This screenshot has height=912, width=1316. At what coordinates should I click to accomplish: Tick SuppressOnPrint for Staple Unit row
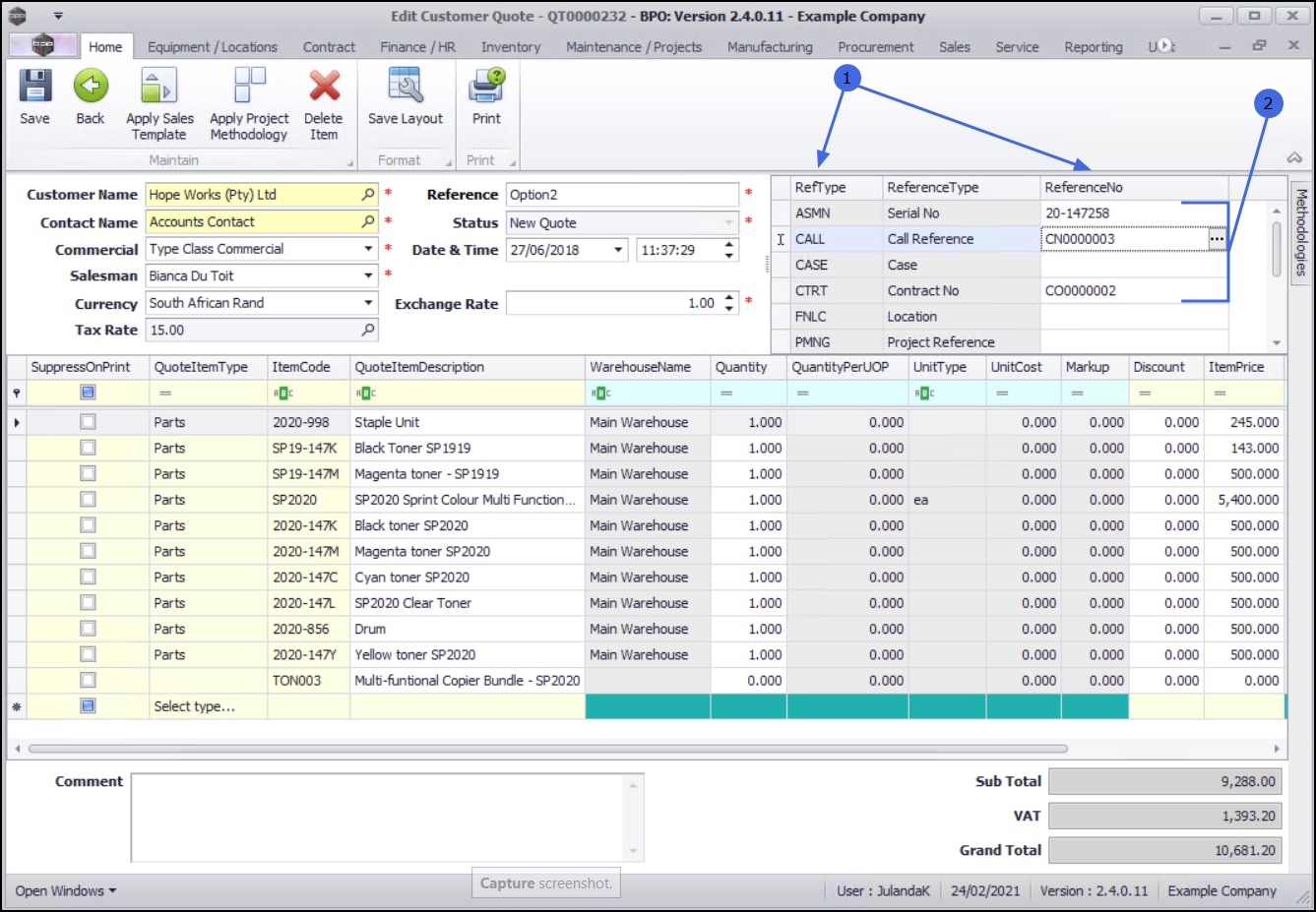[89, 422]
